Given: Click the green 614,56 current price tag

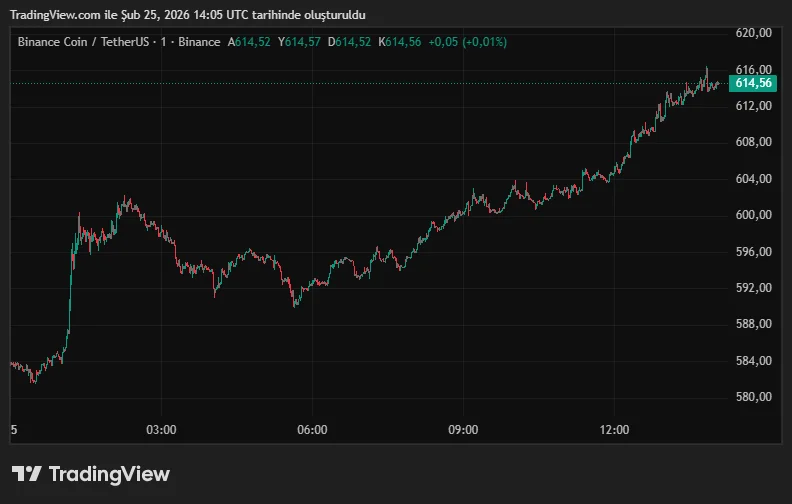Looking at the screenshot, I should 753,83.
